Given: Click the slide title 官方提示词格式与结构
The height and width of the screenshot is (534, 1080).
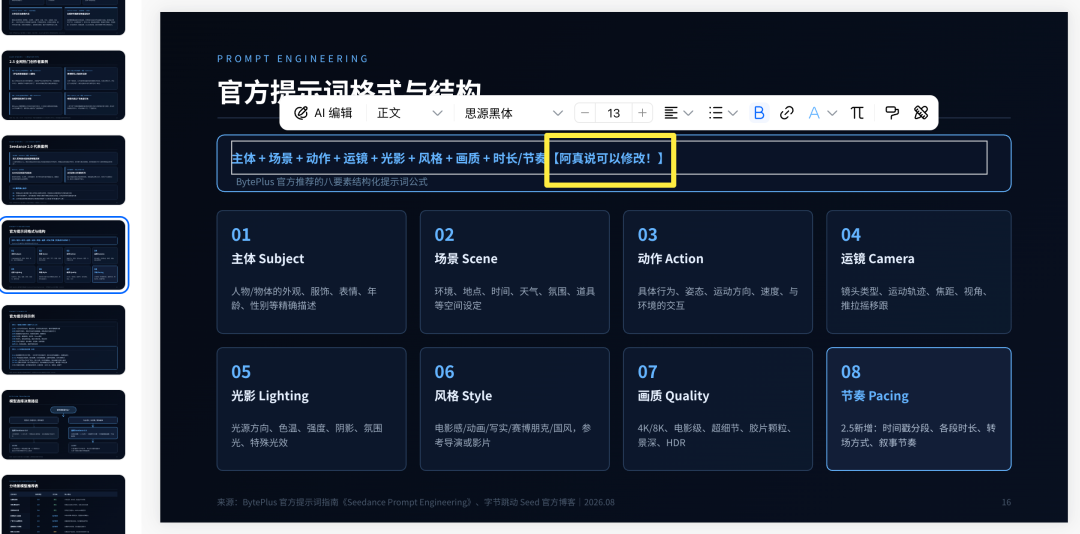Looking at the screenshot, I should tap(349, 92).
